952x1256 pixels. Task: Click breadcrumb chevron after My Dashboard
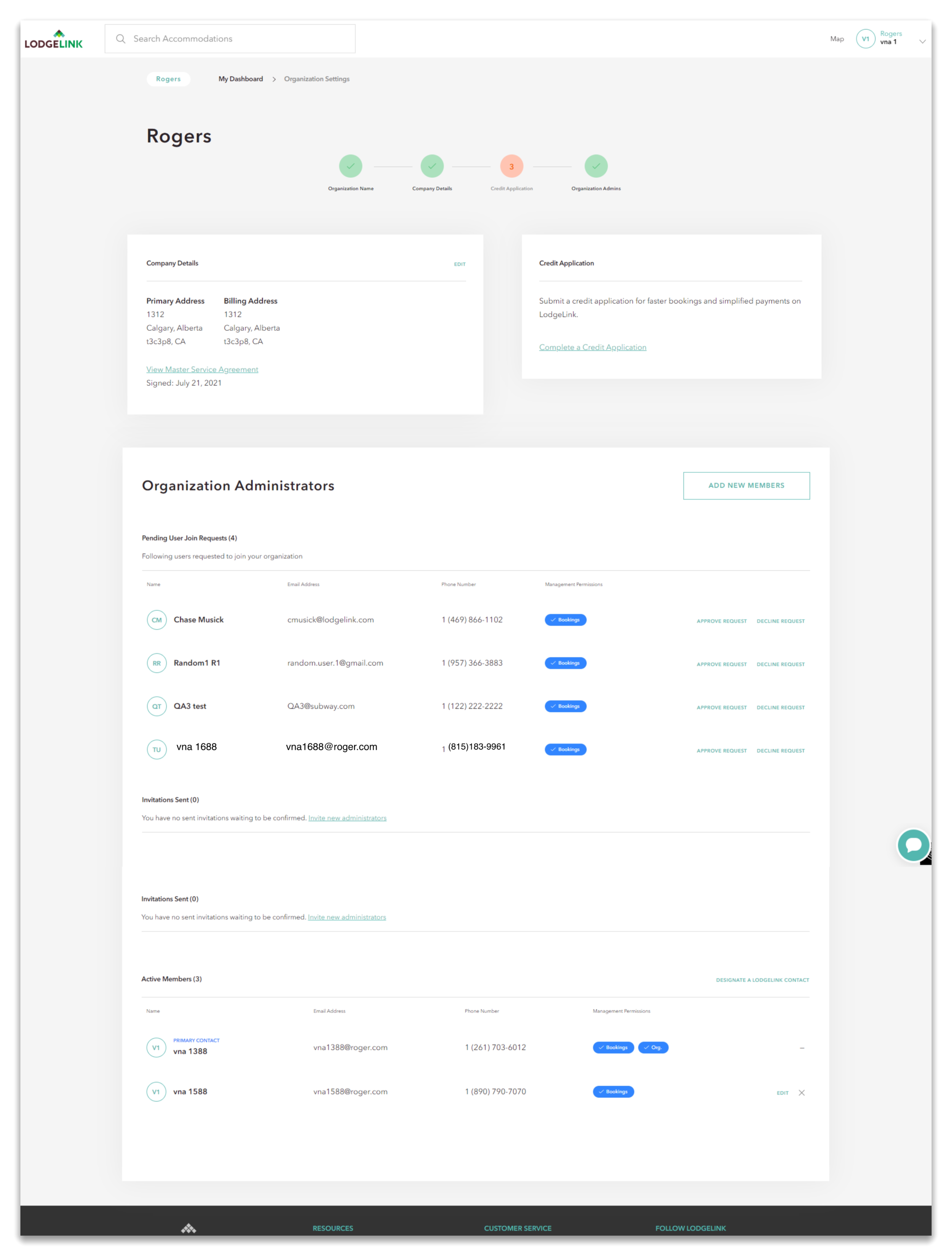274,79
